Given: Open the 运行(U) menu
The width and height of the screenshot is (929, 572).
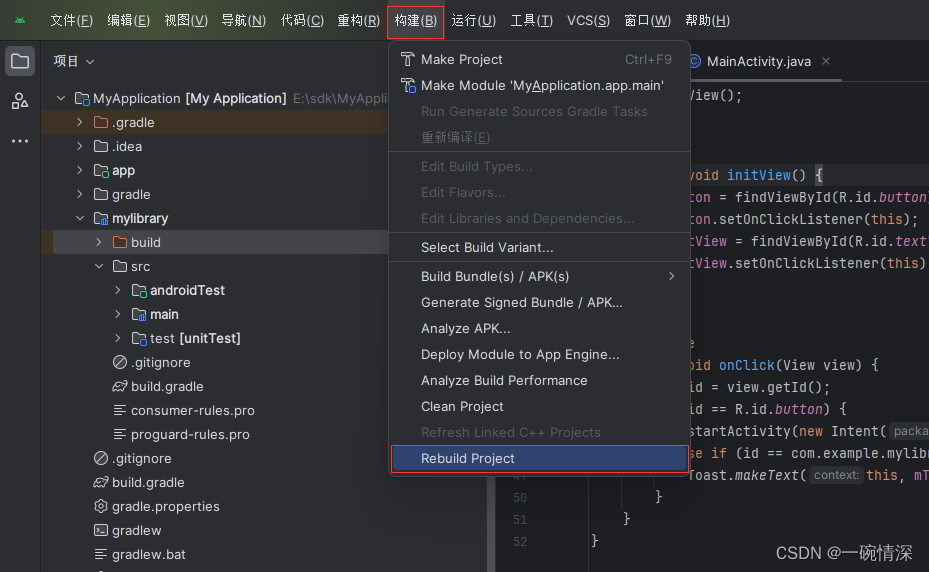Looking at the screenshot, I should pyautogui.click(x=473, y=21).
